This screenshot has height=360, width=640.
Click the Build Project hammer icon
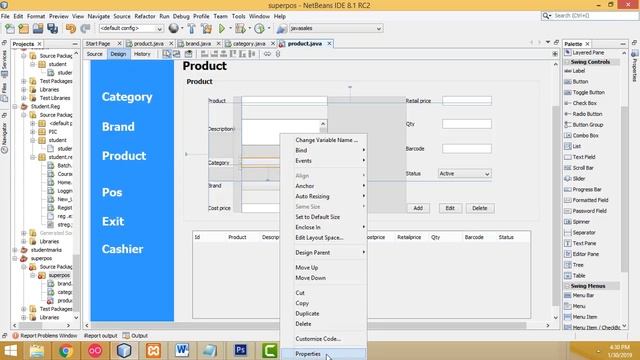[x=191, y=29]
